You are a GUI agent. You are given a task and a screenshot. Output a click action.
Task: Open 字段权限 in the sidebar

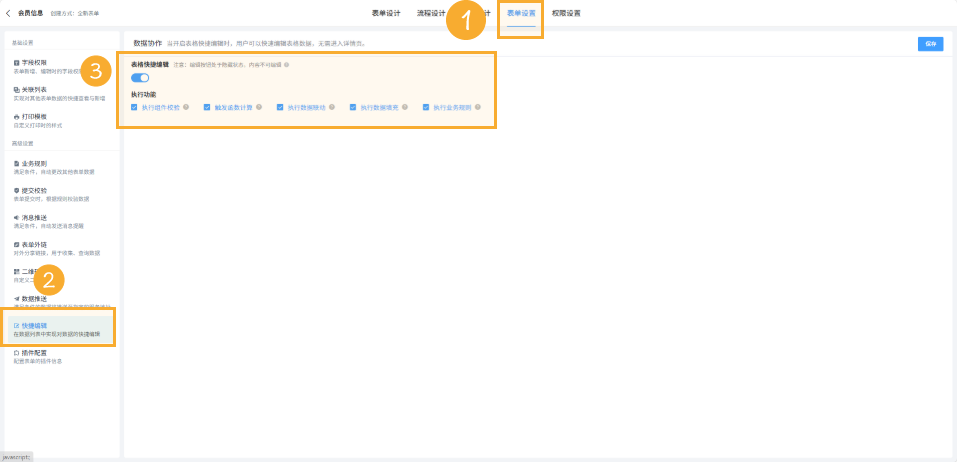click(x=35, y=62)
